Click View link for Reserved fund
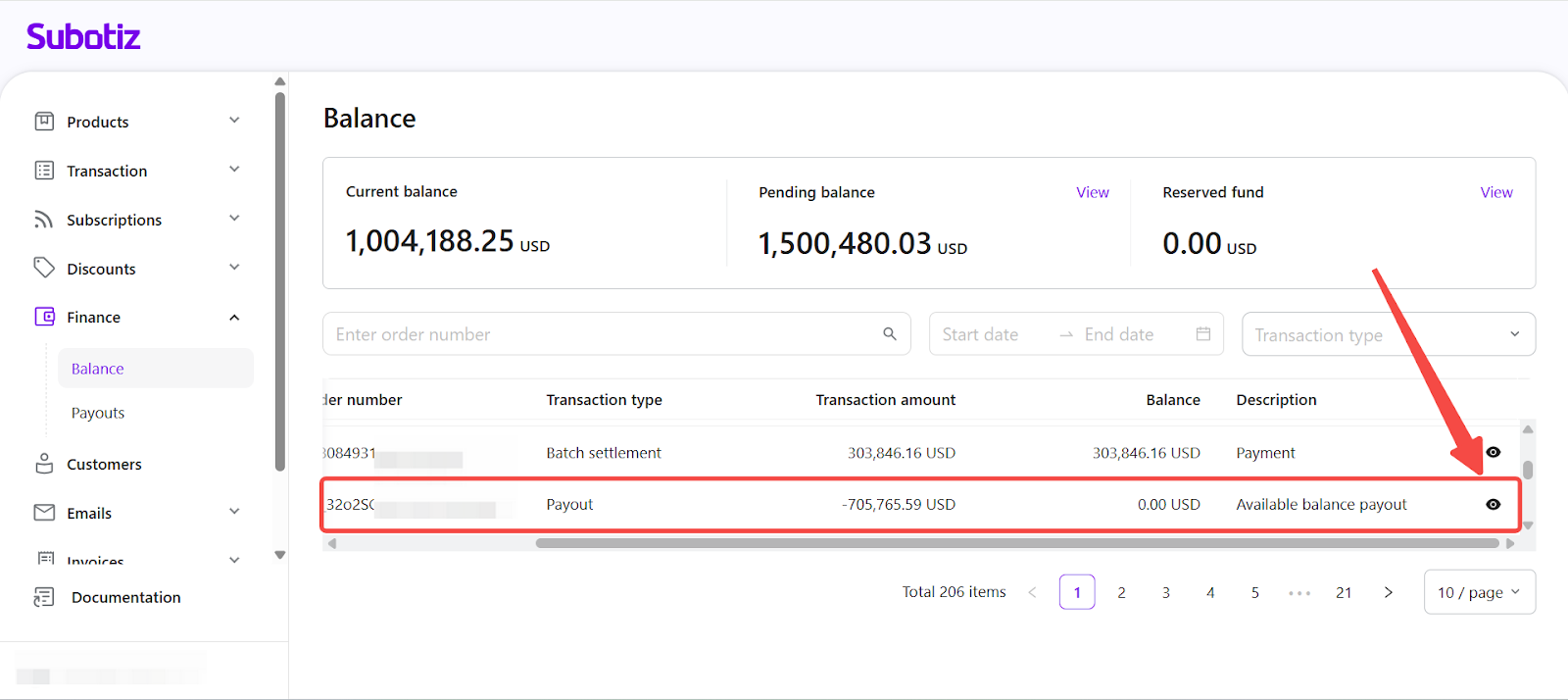1568x700 pixels. point(1495,192)
